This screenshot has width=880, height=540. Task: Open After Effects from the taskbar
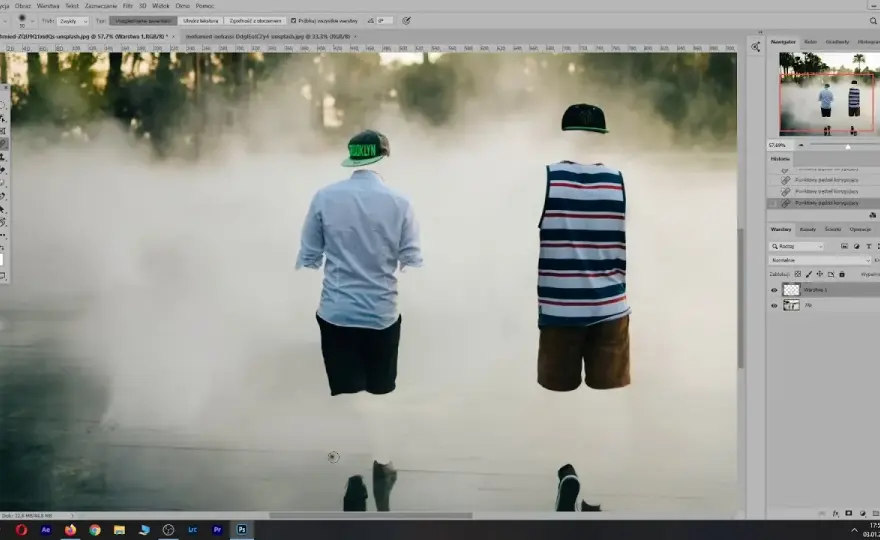point(46,530)
